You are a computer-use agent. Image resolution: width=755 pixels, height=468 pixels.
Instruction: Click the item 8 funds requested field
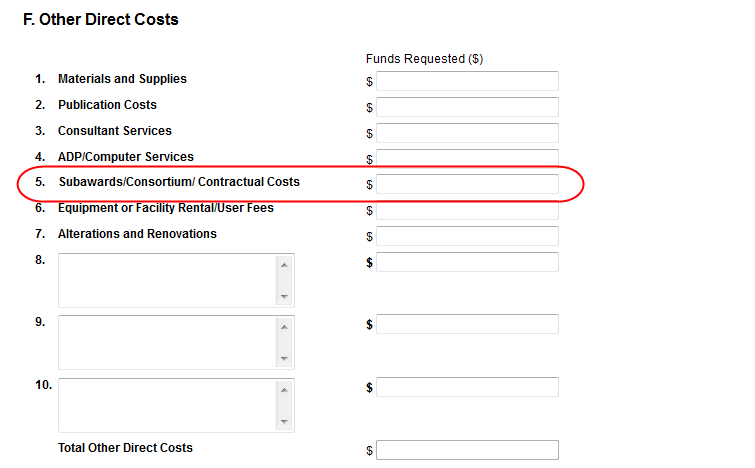point(467,262)
